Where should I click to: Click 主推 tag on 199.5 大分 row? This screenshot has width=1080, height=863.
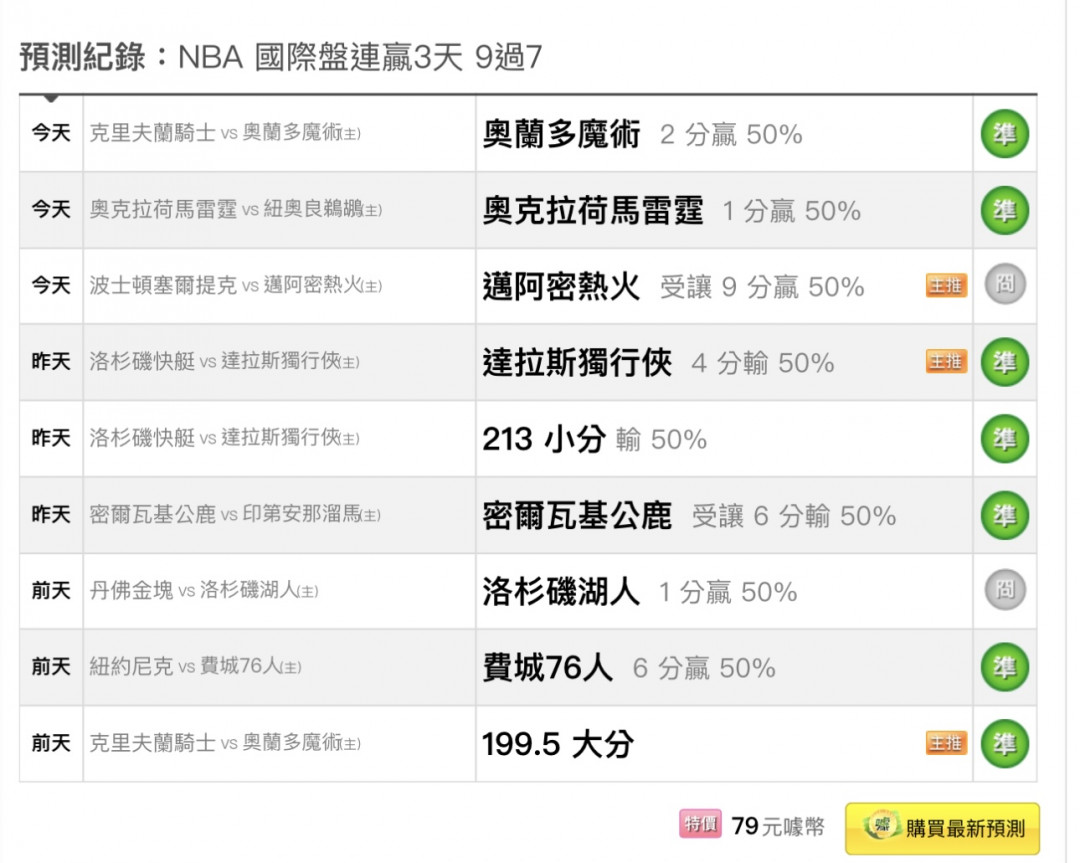pyautogui.click(x=946, y=743)
